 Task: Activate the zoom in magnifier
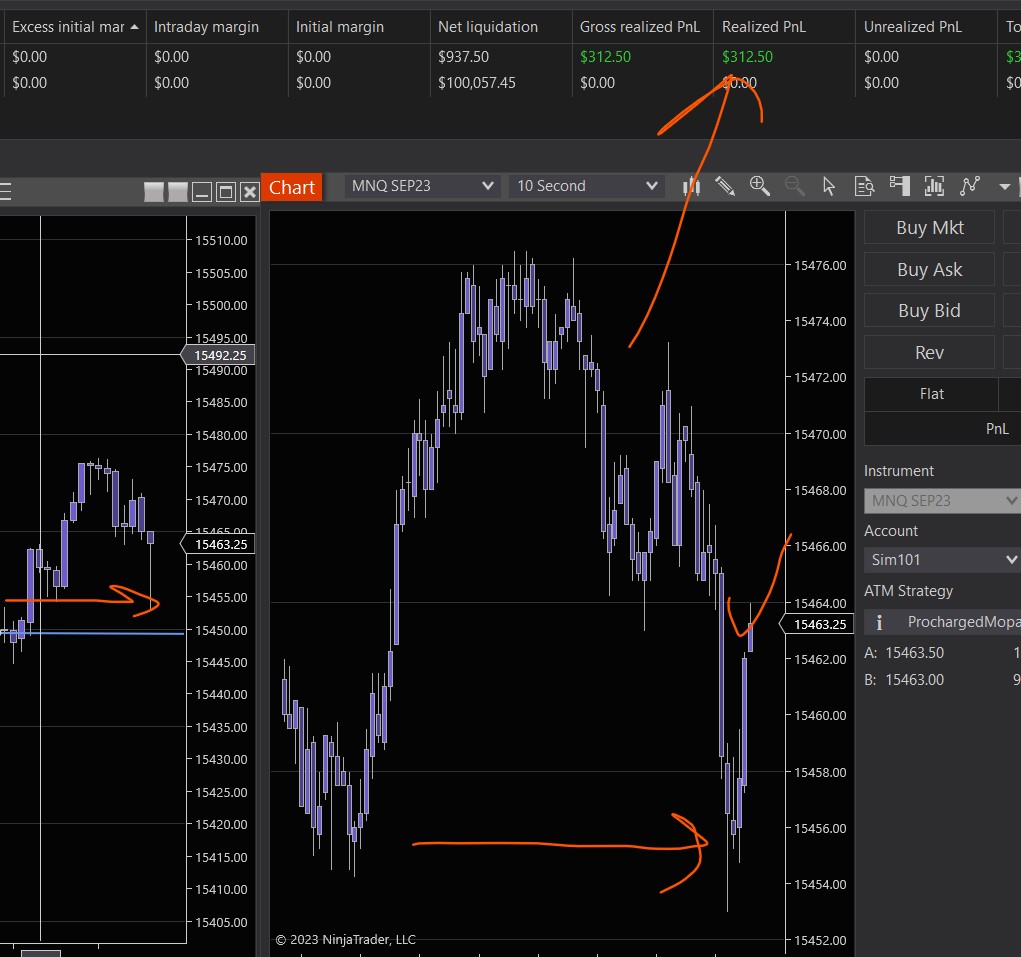(759, 187)
